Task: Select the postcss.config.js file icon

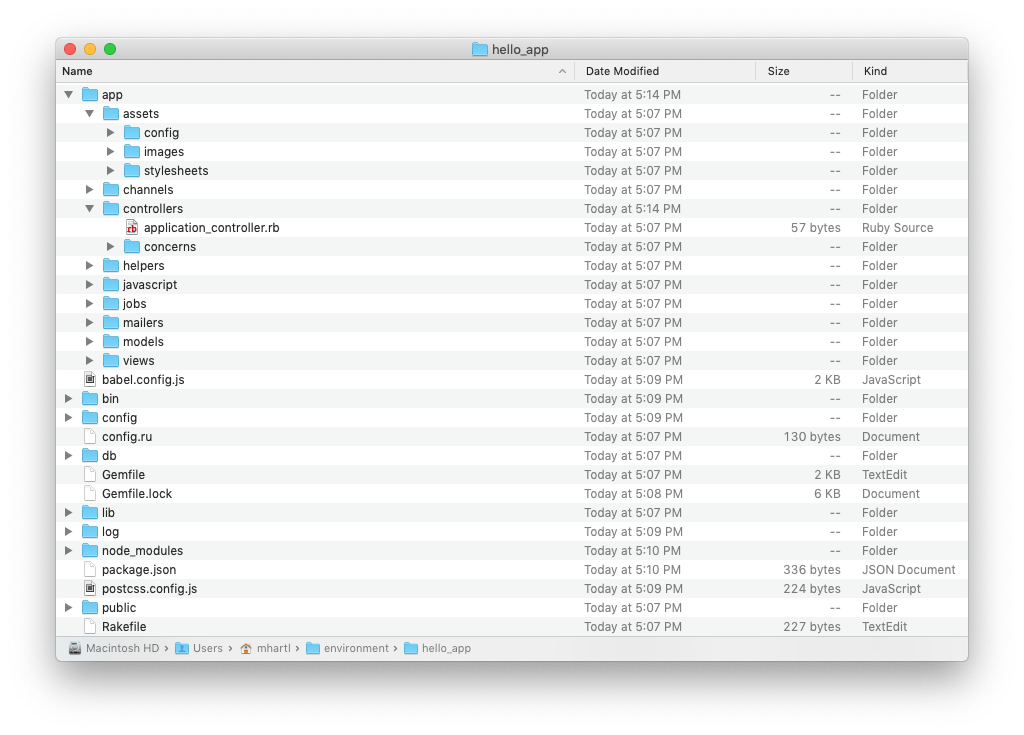Action: 90,588
